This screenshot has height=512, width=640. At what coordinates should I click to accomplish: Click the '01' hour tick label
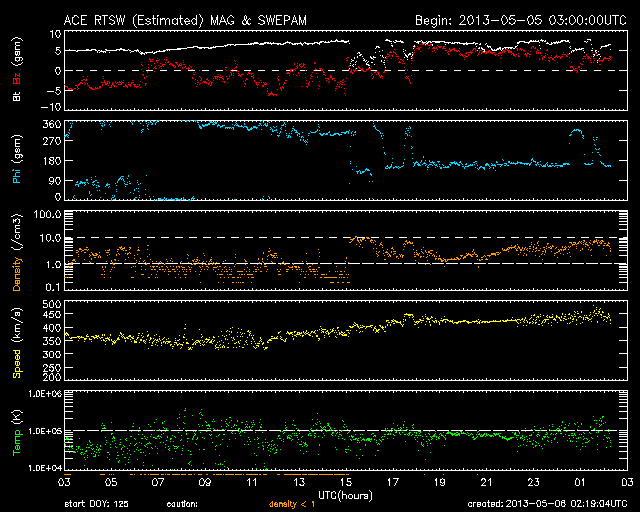[x=580, y=482]
